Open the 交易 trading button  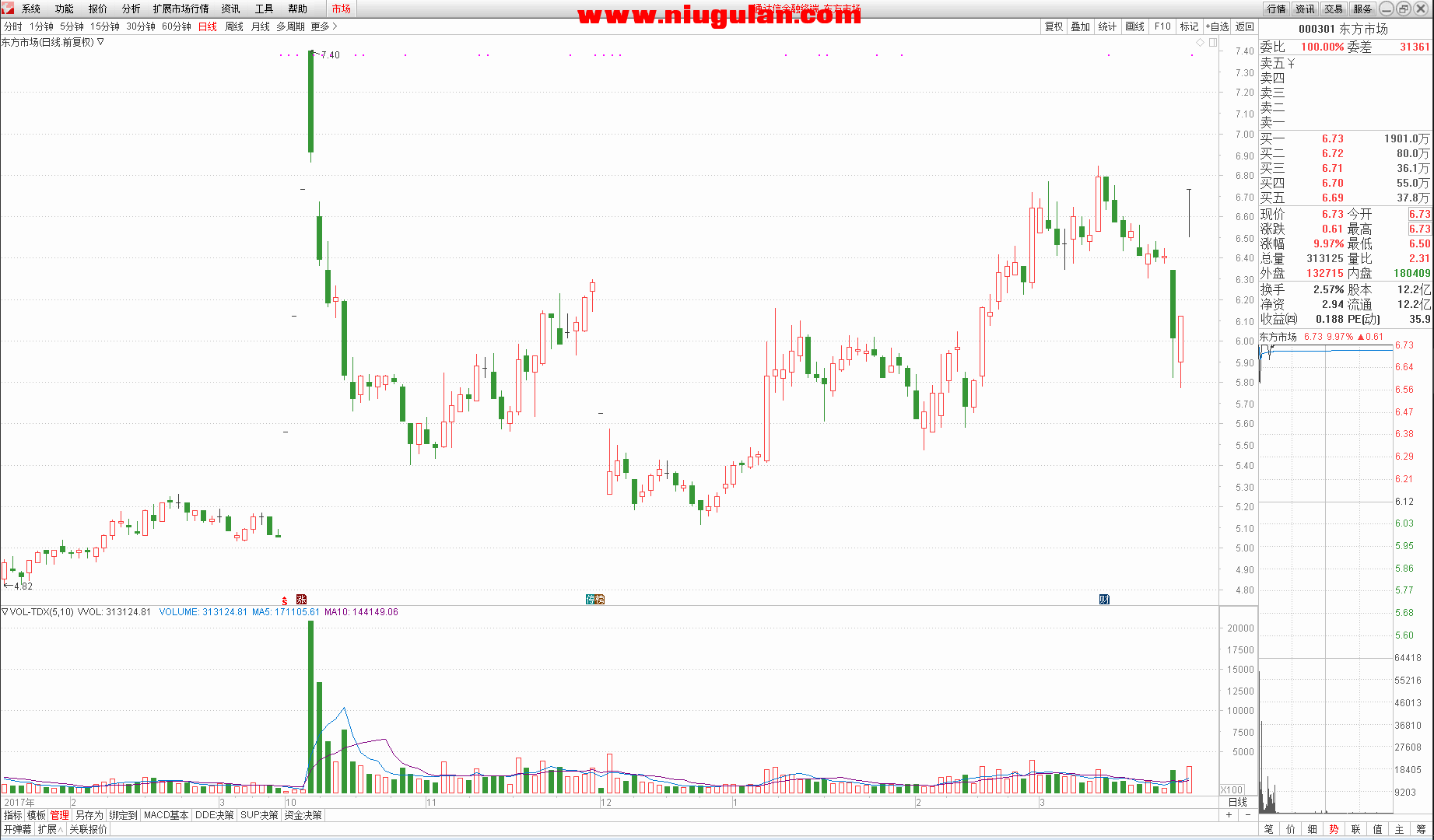point(1334,9)
